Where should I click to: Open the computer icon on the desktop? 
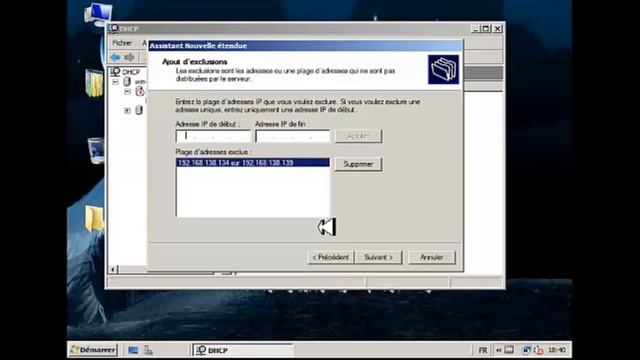[x=98, y=14]
